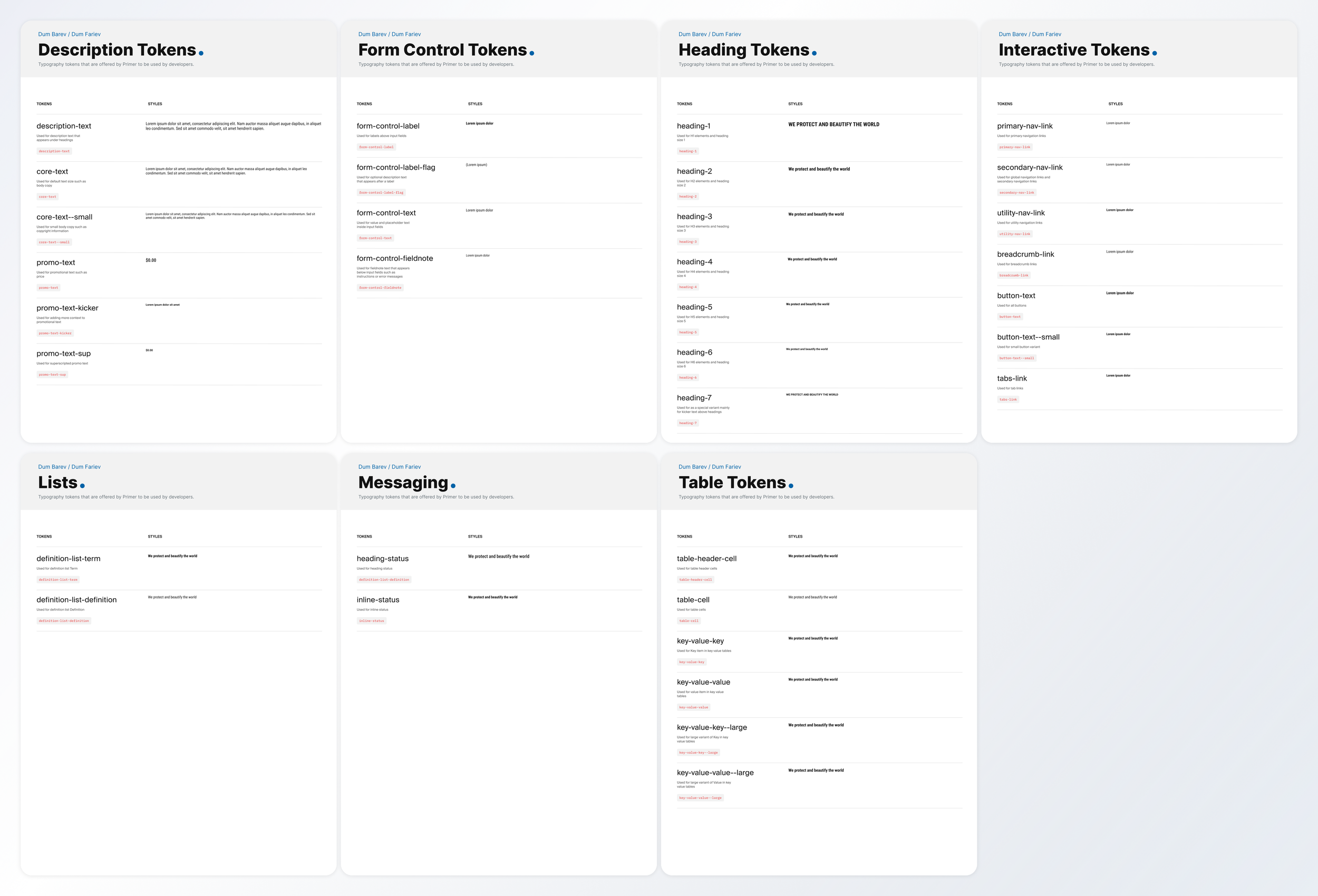Click the definition-list-term code tag
Screen dimensions: 1318x896
[58, 580]
